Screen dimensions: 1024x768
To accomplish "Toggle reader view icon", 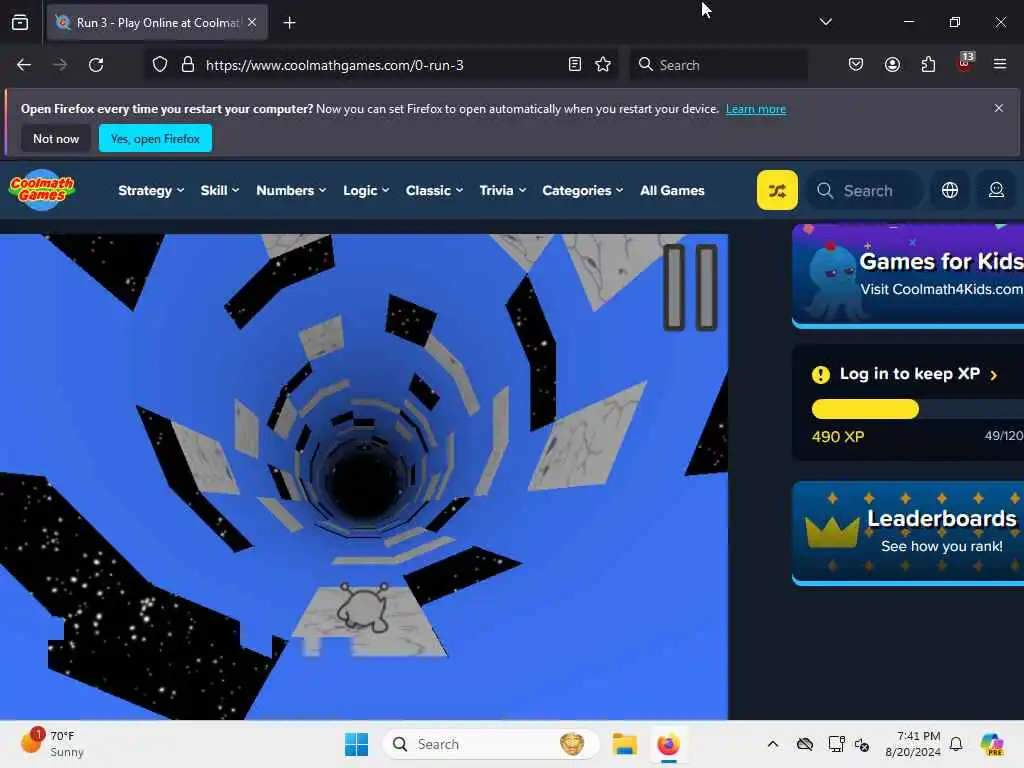I will (x=575, y=65).
